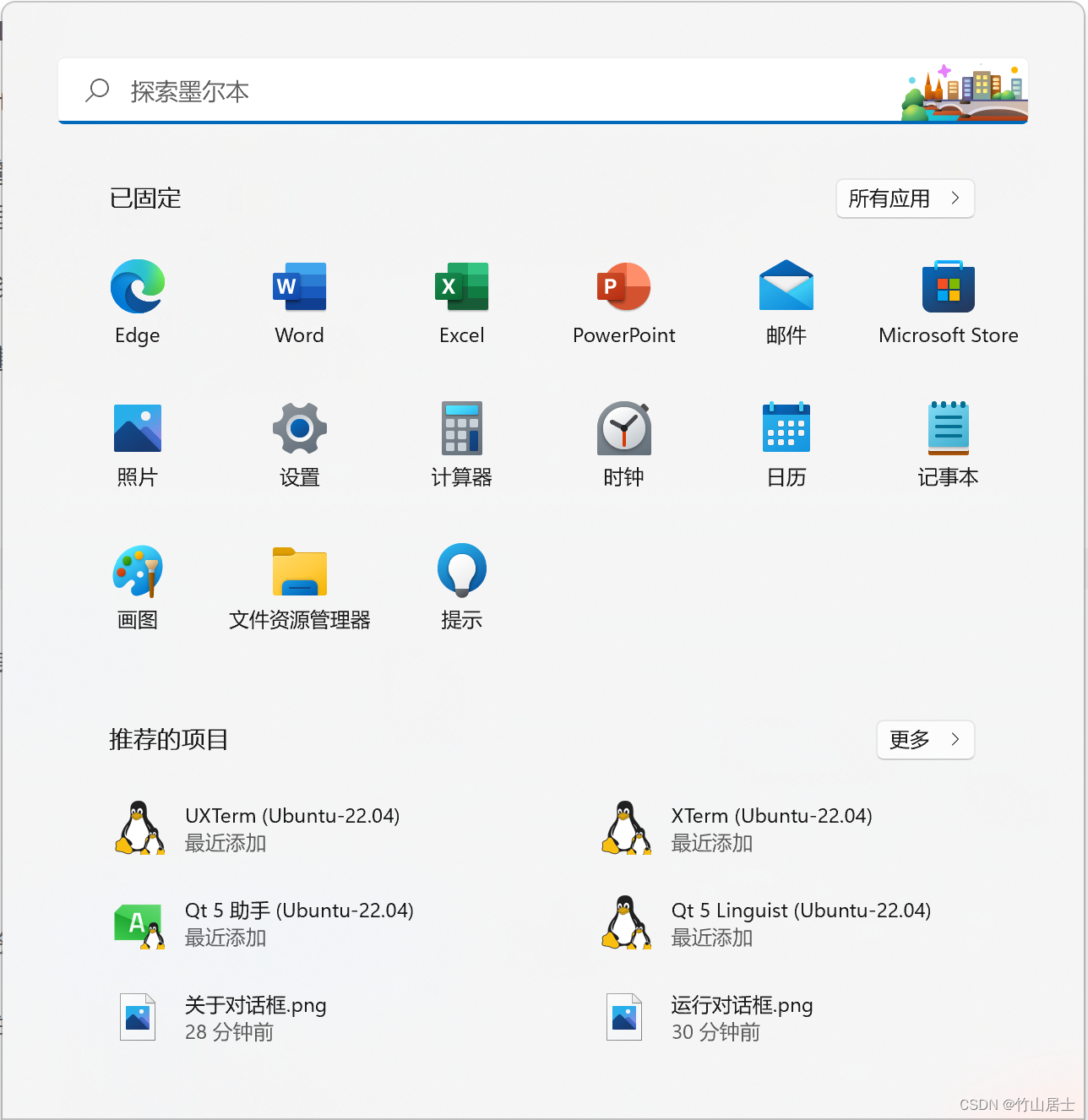Open the 日历 calendar app

click(x=786, y=427)
